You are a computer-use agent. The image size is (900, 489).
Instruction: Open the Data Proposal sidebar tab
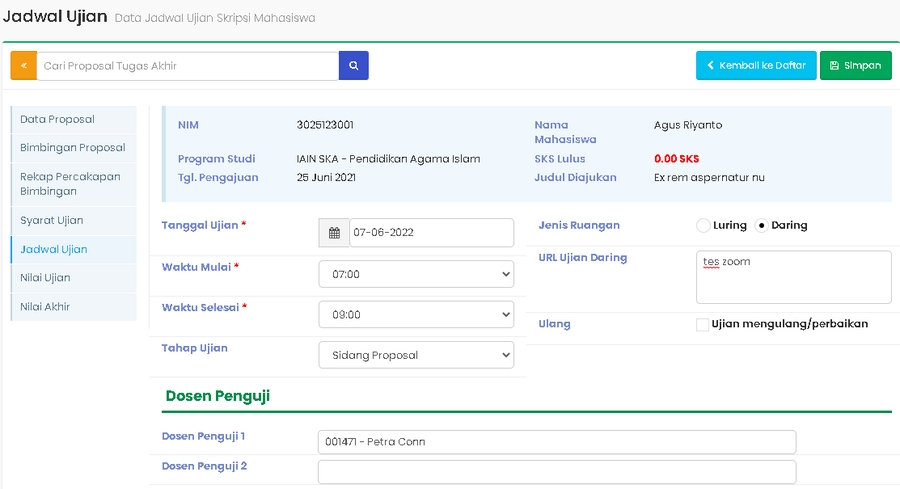[73, 119]
